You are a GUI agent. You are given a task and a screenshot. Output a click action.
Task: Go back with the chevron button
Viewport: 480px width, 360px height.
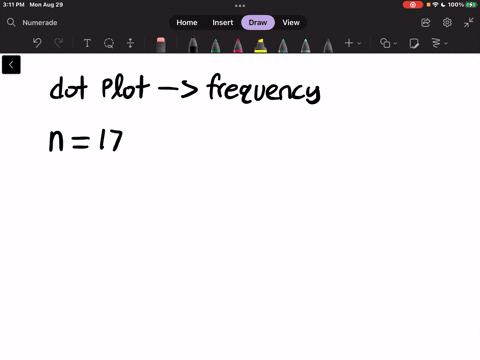(11, 65)
